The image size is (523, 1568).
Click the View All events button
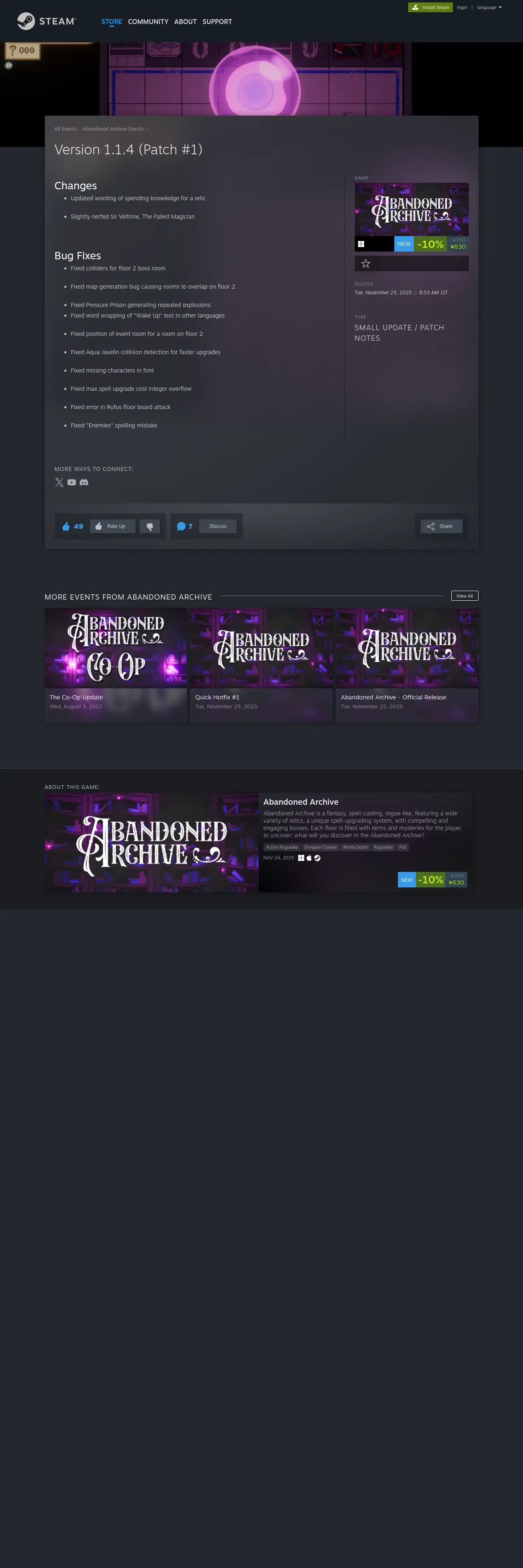[465, 596]
